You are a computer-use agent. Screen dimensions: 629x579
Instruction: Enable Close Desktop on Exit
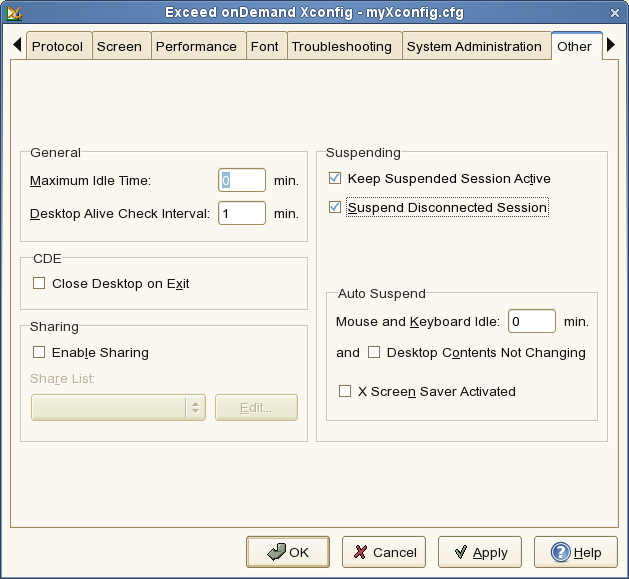[39, 284]
